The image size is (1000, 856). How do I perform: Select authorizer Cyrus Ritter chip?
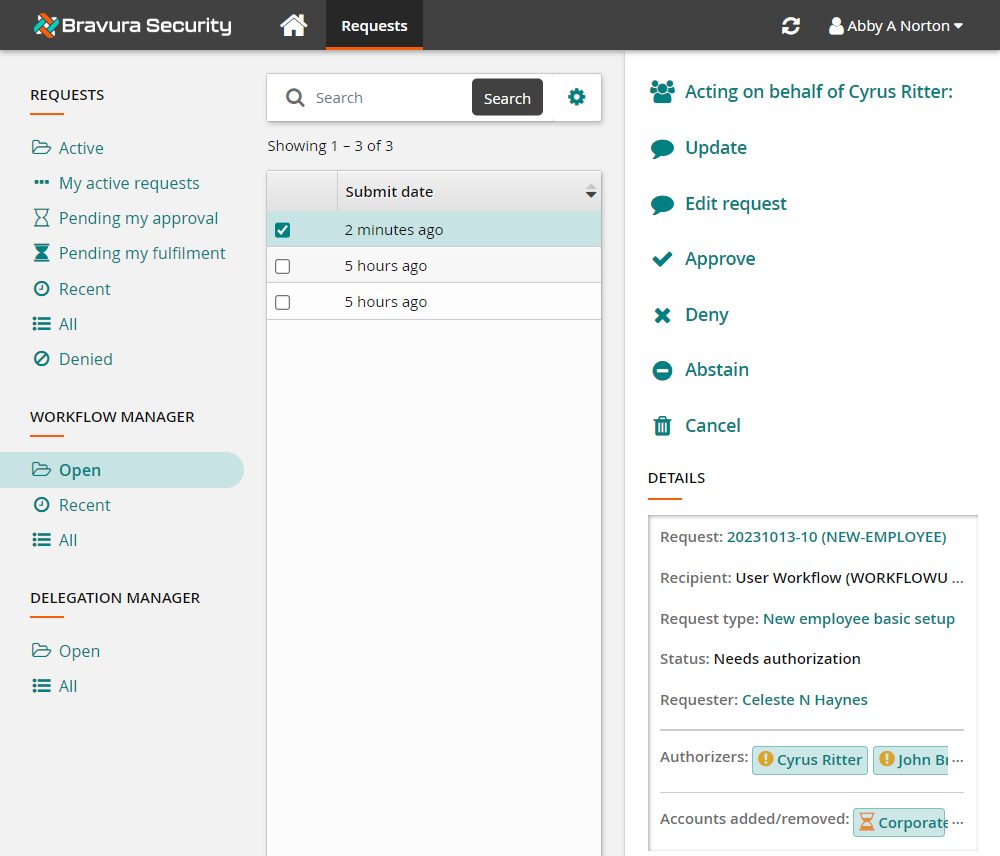click(x=810, y=760)
